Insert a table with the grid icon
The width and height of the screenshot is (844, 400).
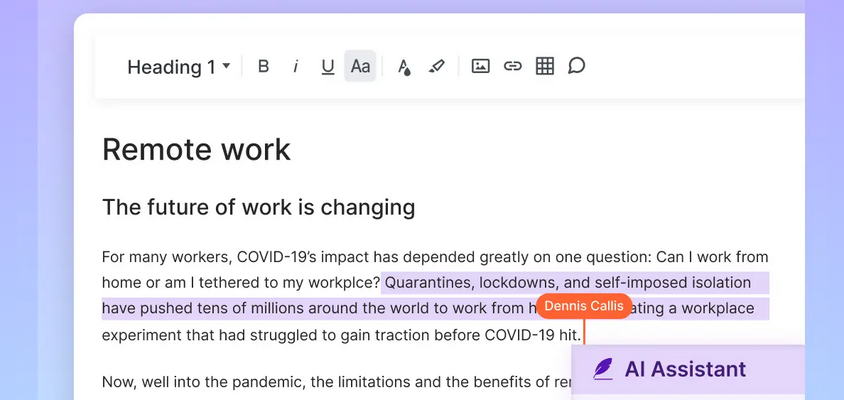pos(545,67)
